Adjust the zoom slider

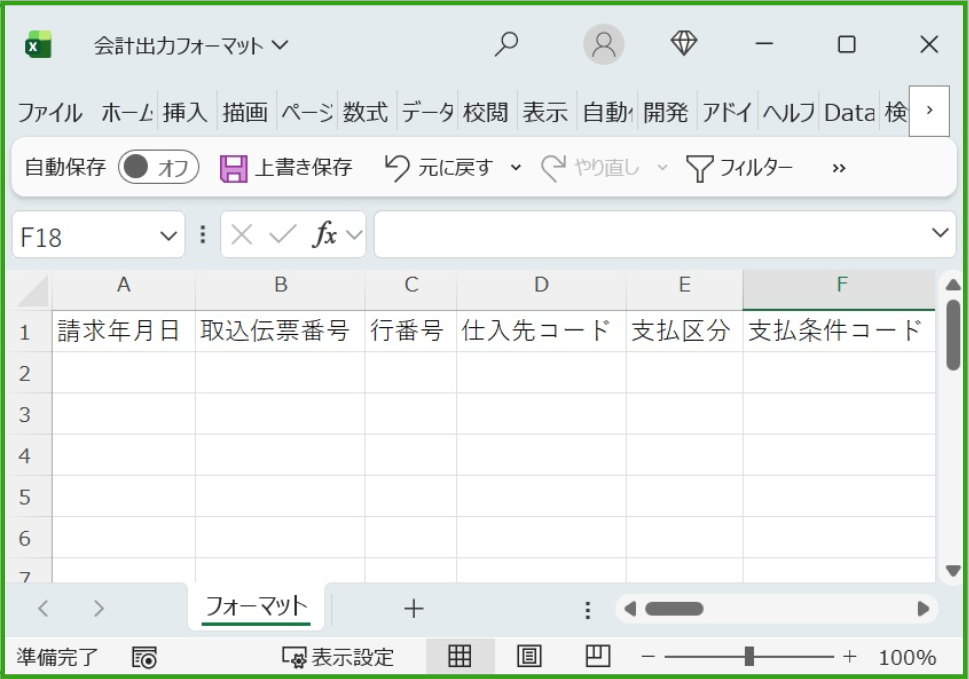[749, 657]
